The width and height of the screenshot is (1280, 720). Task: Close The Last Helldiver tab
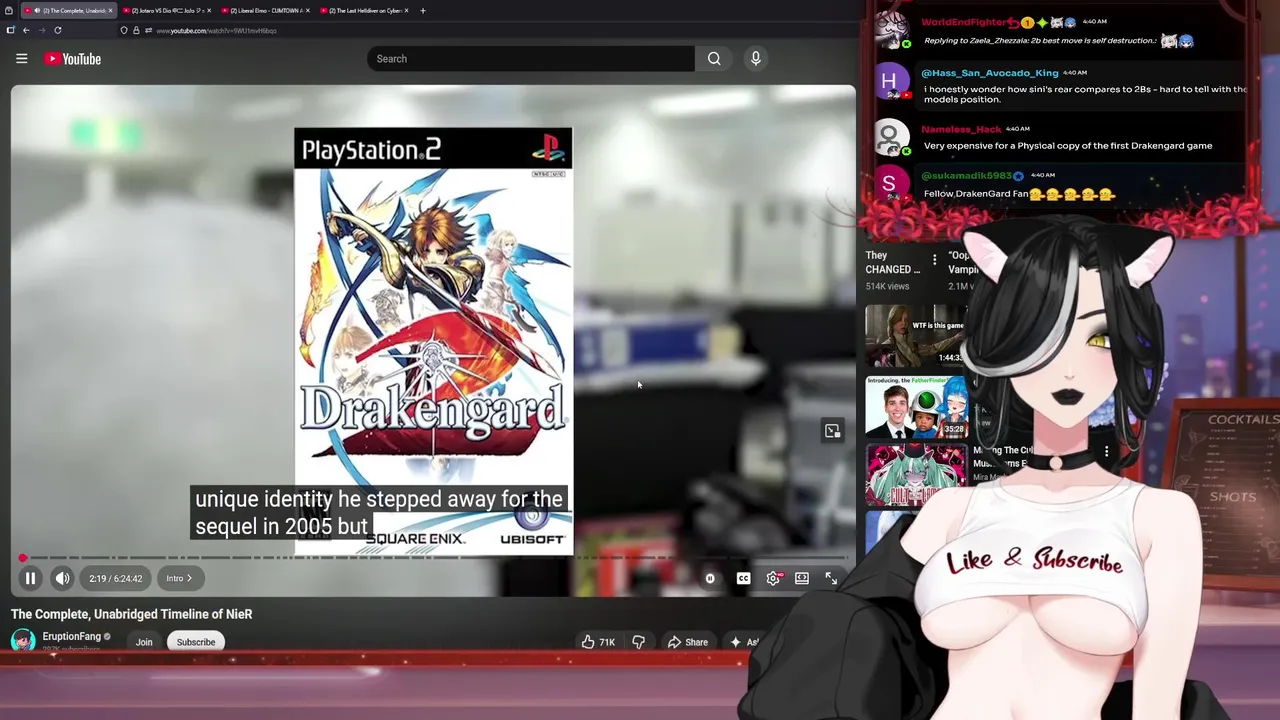click(x=406, y=10)
